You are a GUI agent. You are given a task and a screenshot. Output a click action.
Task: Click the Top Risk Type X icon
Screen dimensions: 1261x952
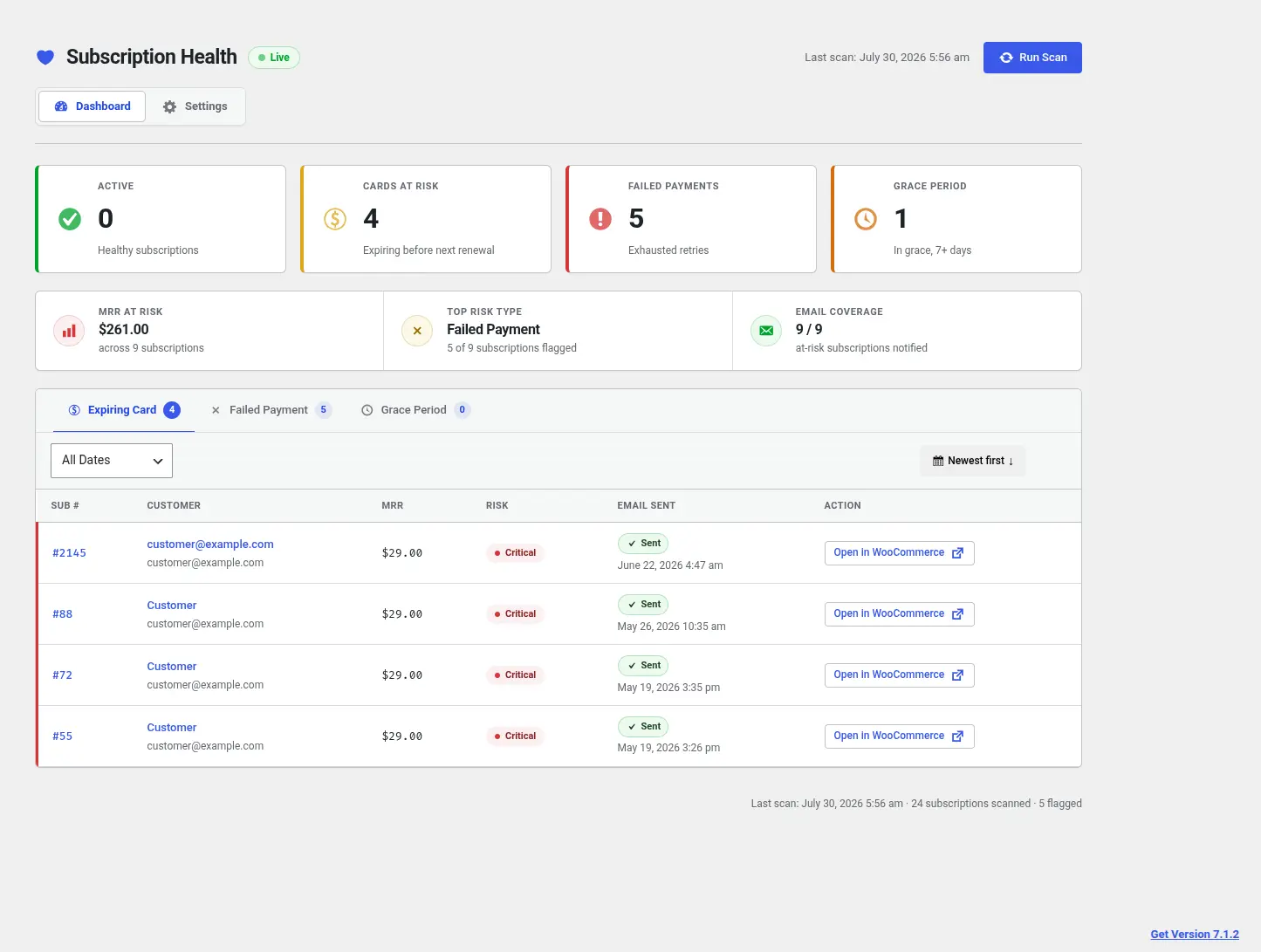[417, 331]
